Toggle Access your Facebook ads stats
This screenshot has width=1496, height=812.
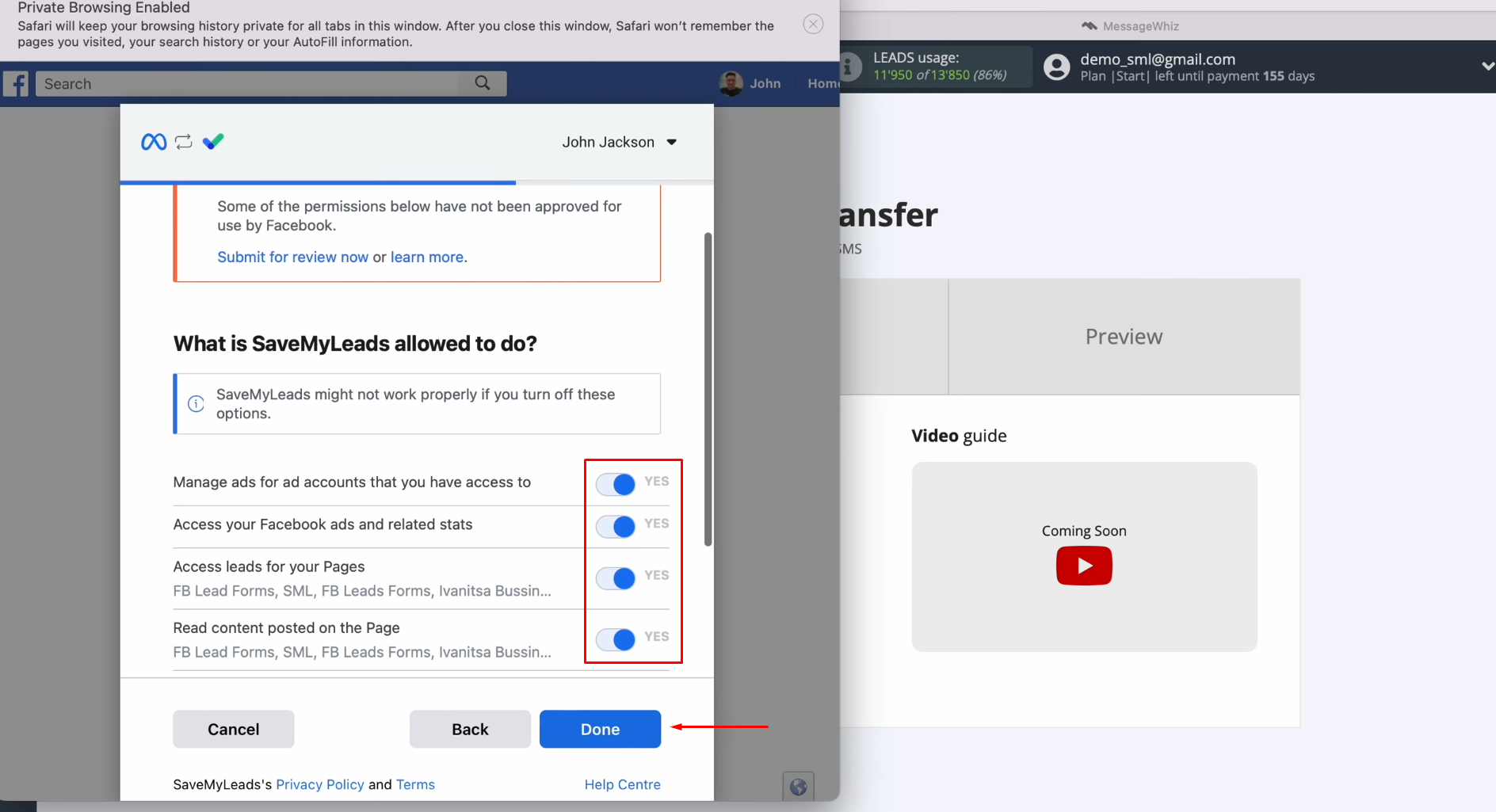pos(616,526)
